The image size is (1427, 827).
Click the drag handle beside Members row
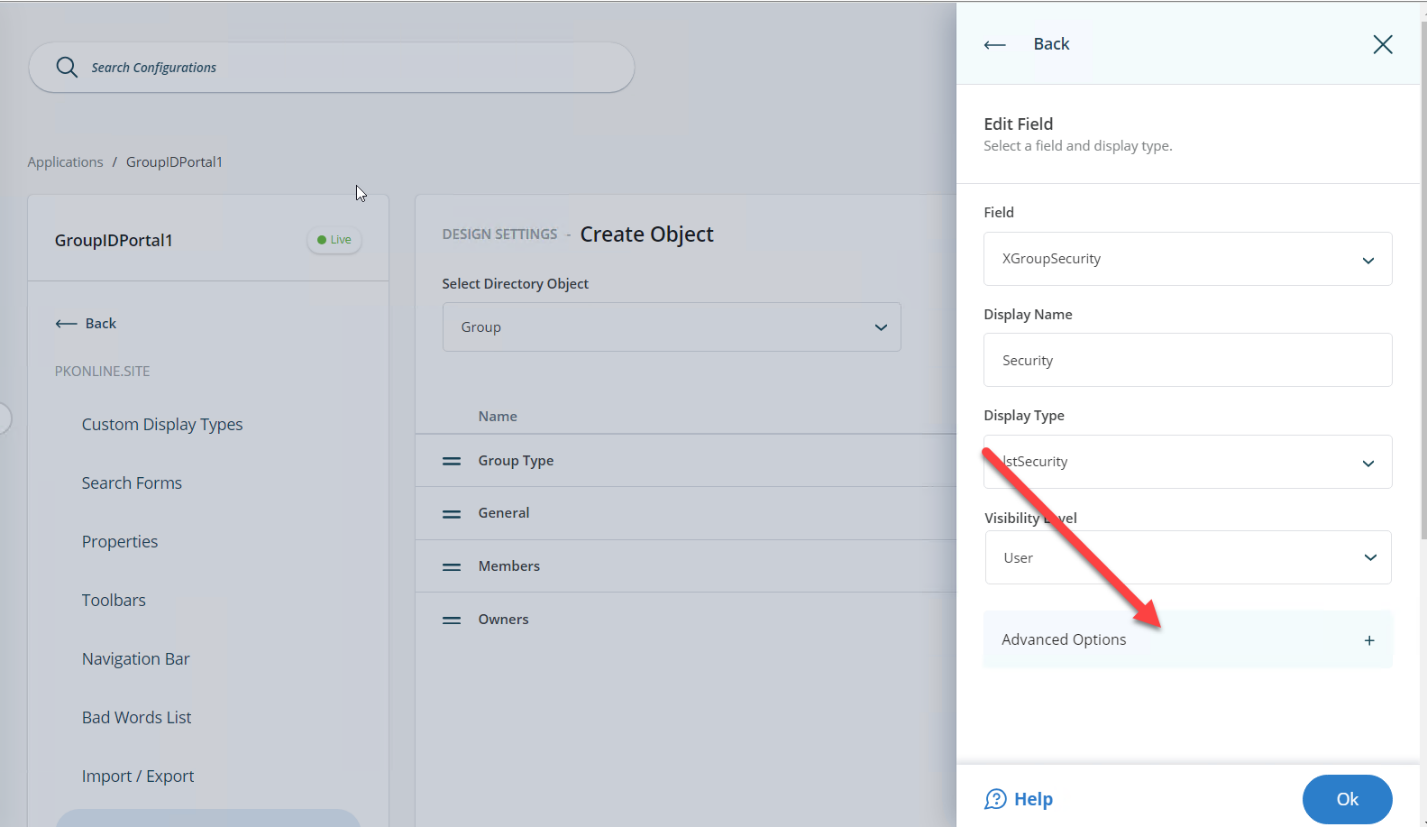(451, 565)
